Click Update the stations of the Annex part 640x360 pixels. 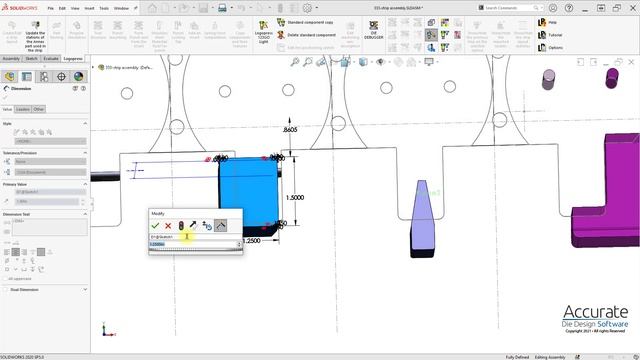pyautogui.click(x=36, y=36)
